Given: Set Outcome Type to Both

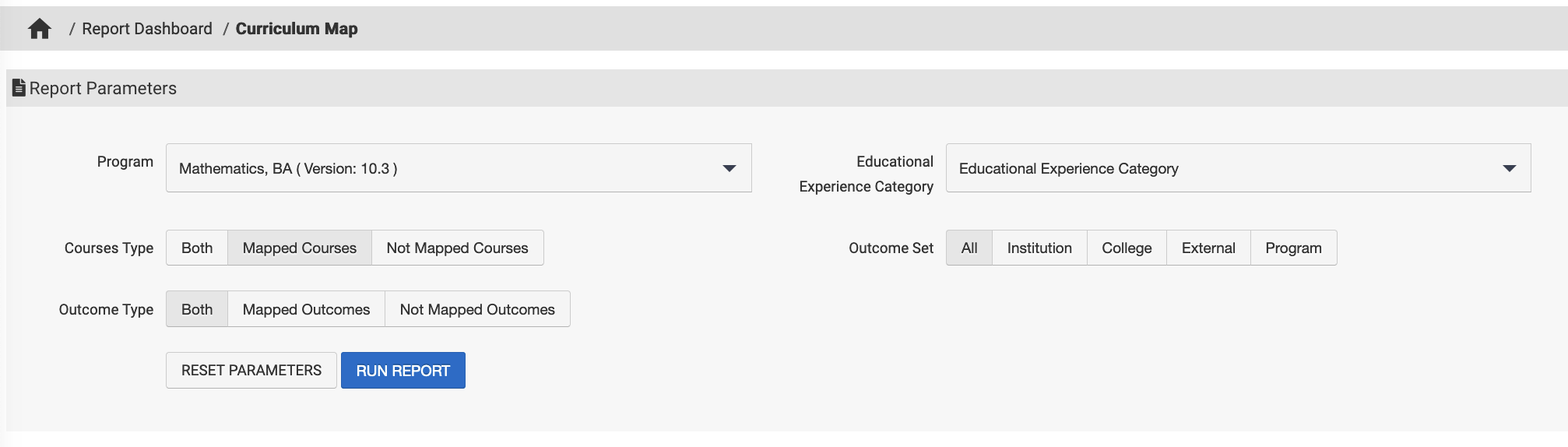Looking at the screenshot, I should click(x=197, y=309).
